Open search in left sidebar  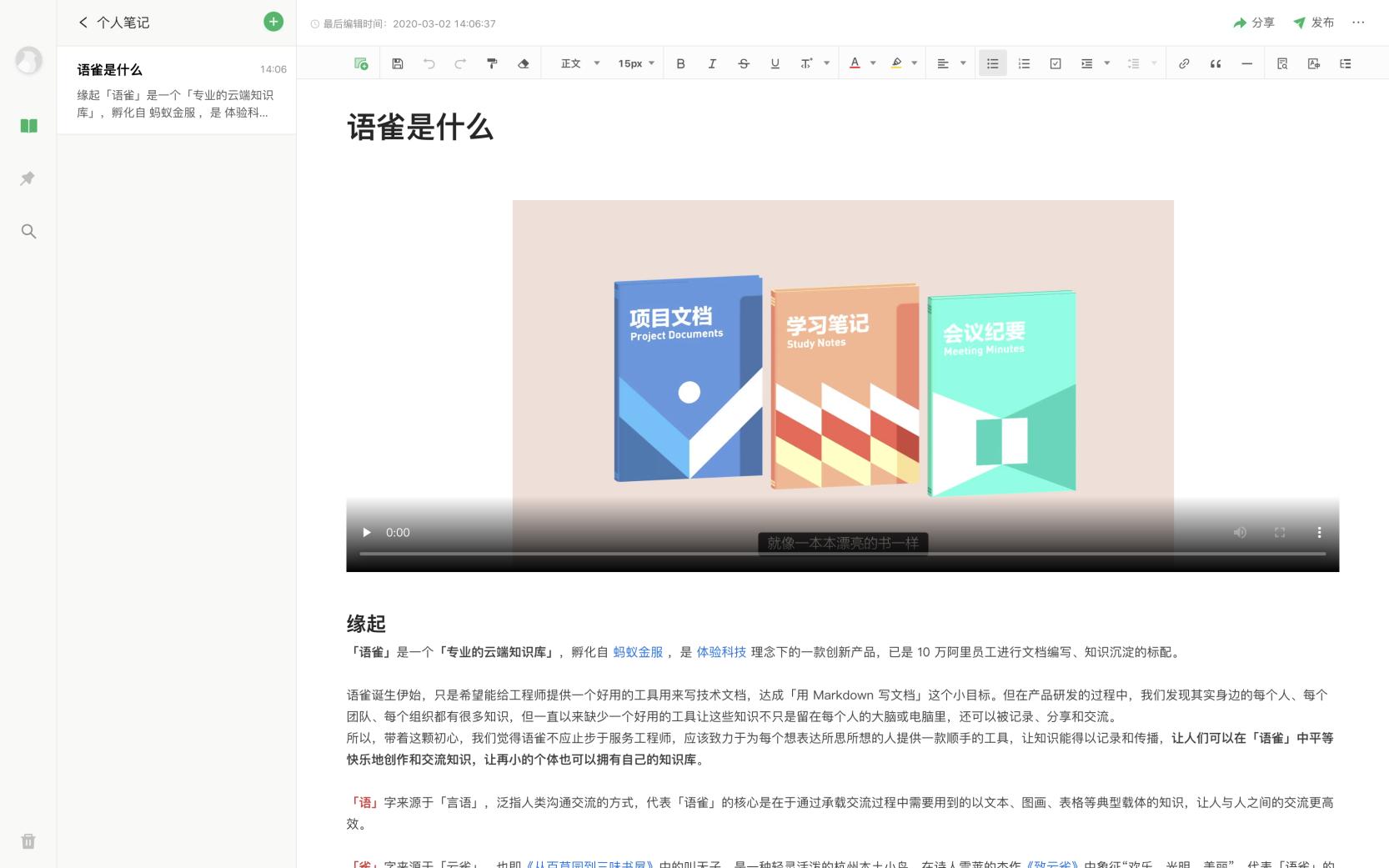click(x=28, y=232)
